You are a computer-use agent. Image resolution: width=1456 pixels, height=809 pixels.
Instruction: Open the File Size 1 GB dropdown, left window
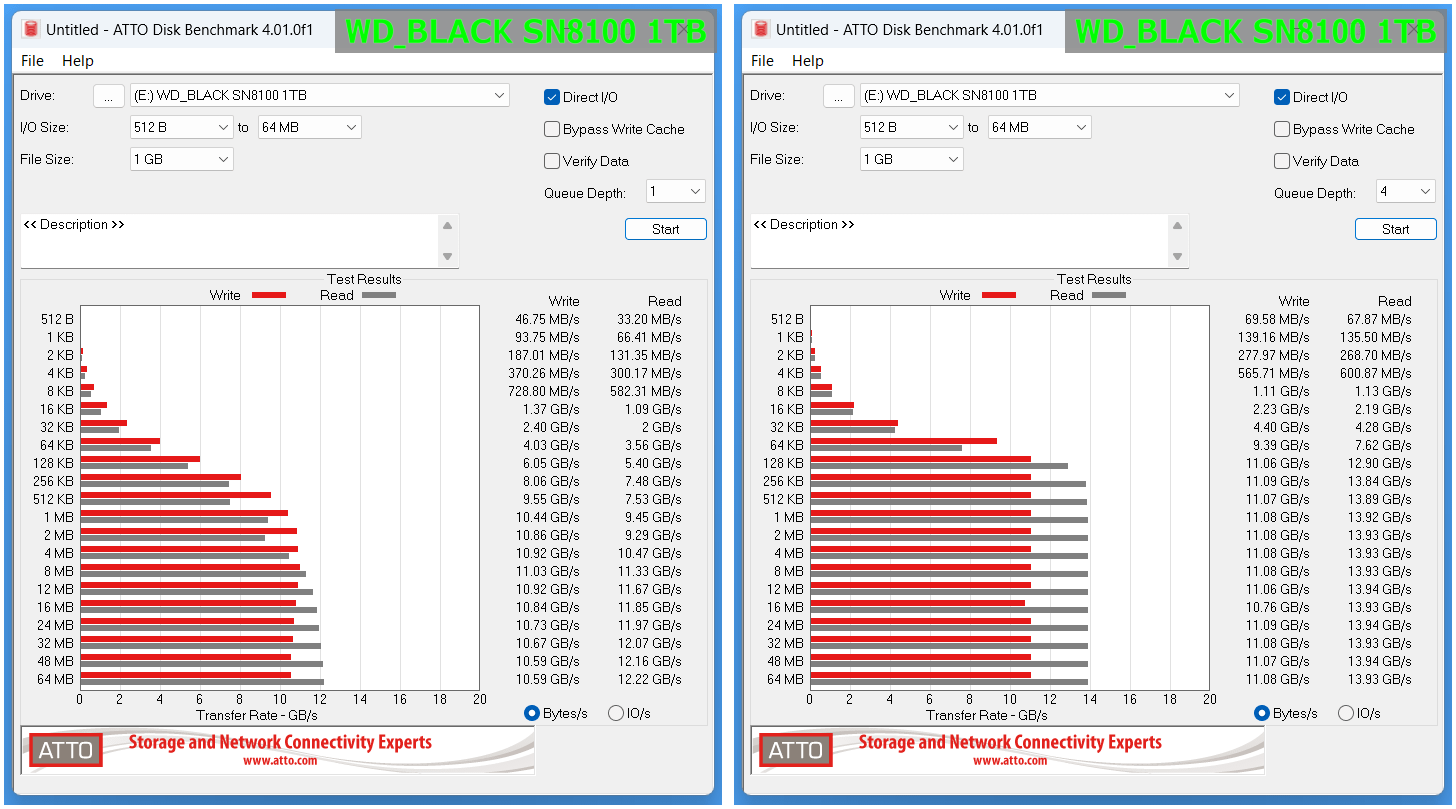(182, 160)
